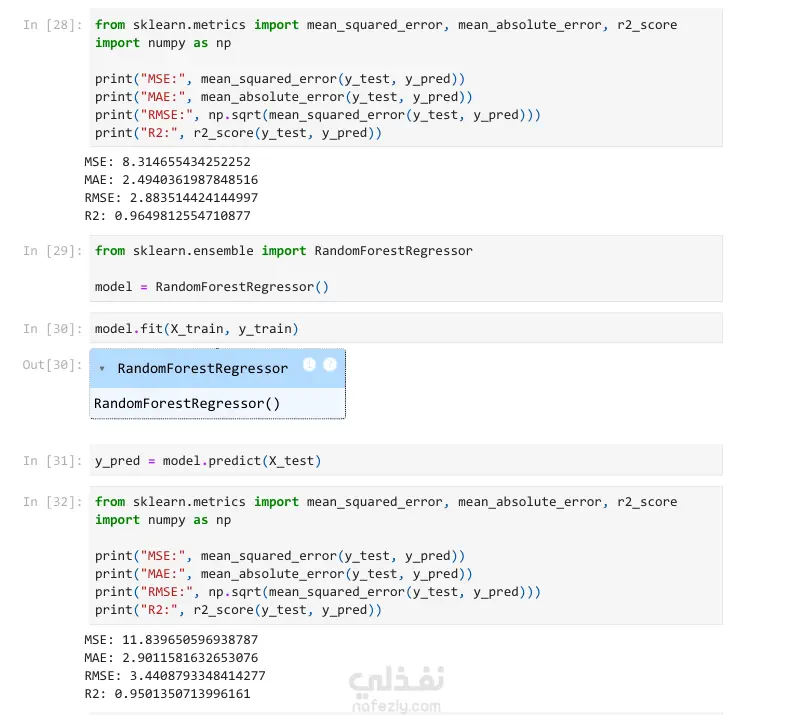Focus the y_pred = model.predict(X_test) cell

coord(406,461)
